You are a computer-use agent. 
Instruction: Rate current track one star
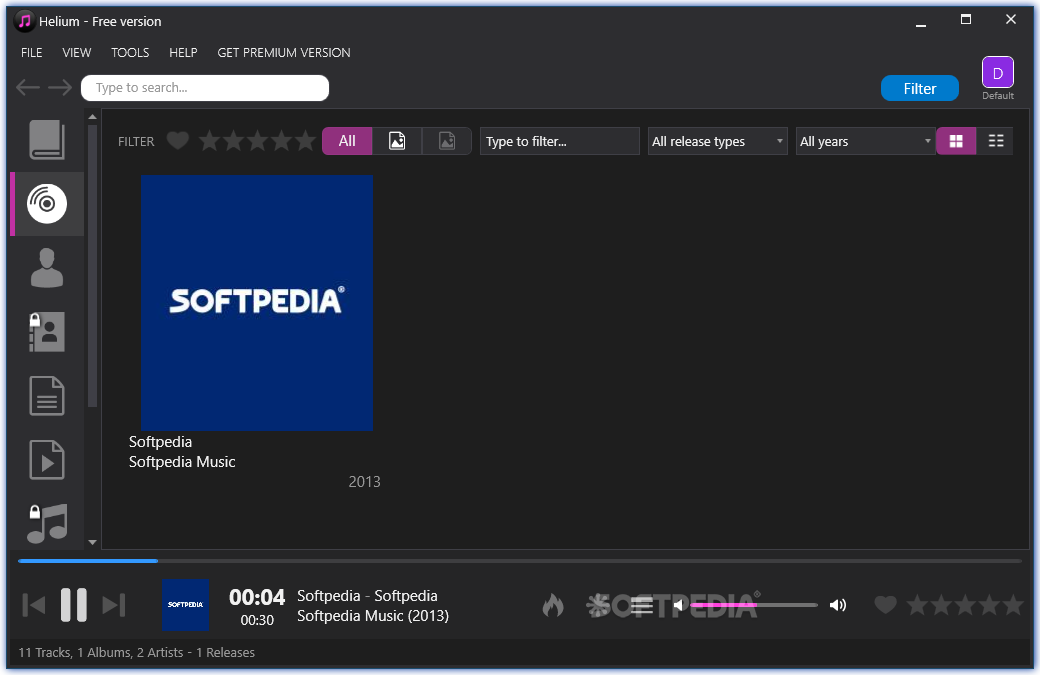coord(917,605)
